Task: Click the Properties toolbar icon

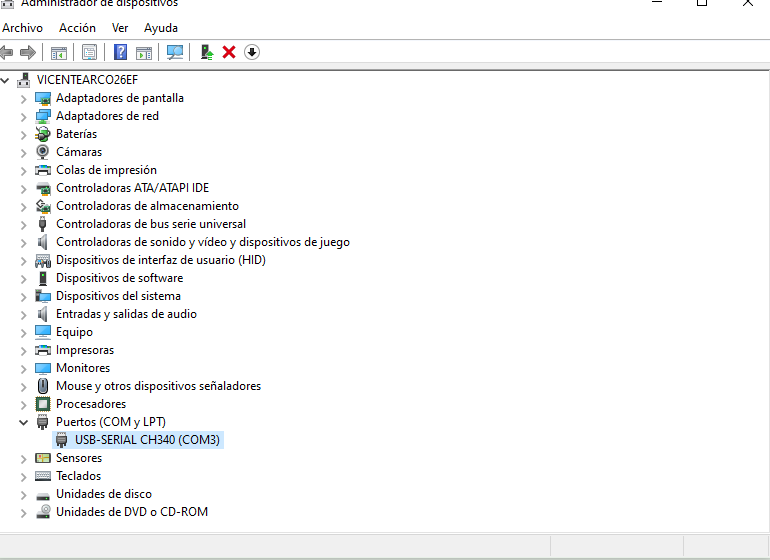Action: point(90,52)
